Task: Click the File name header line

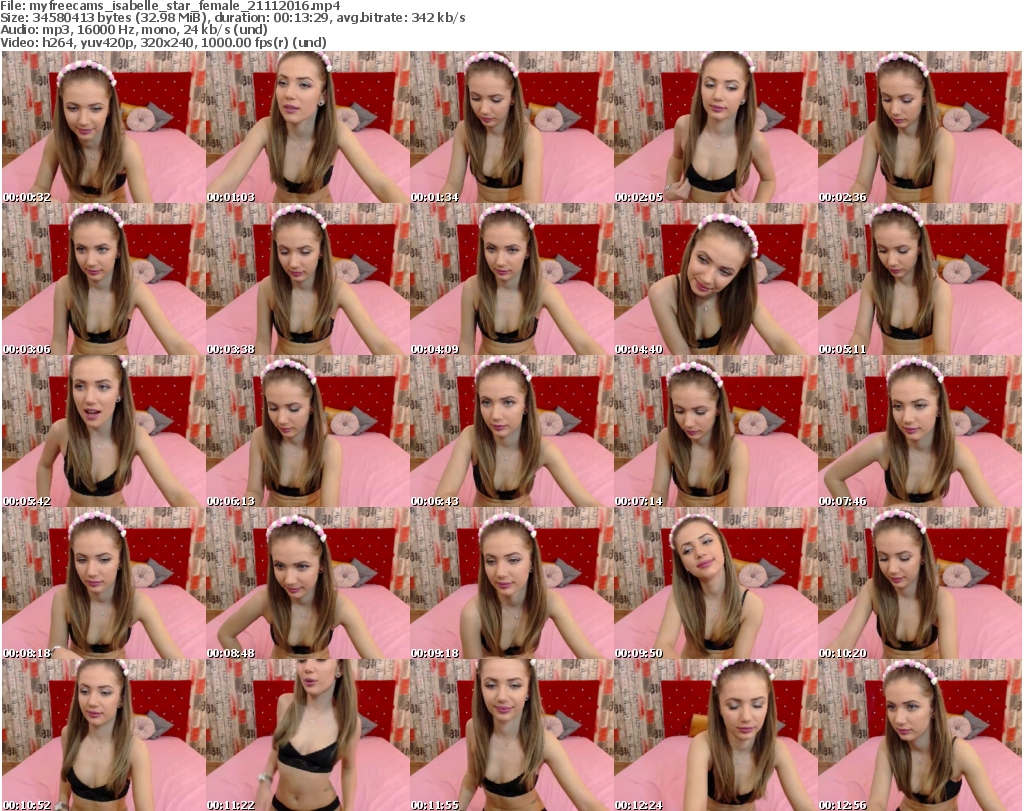Action: pyautogui.click(x=170, y=6)
